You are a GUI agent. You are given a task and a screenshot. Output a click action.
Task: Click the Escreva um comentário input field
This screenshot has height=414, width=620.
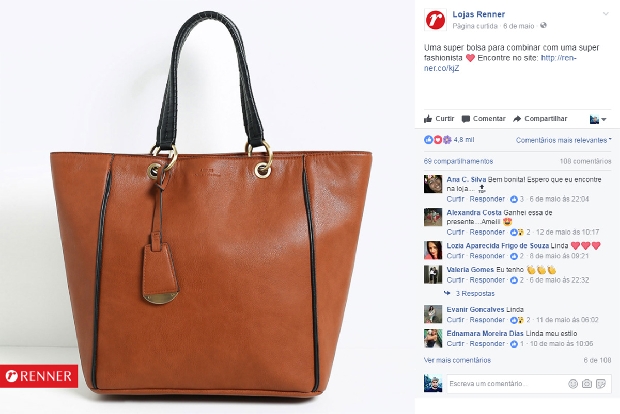click(x=507, y=384)
